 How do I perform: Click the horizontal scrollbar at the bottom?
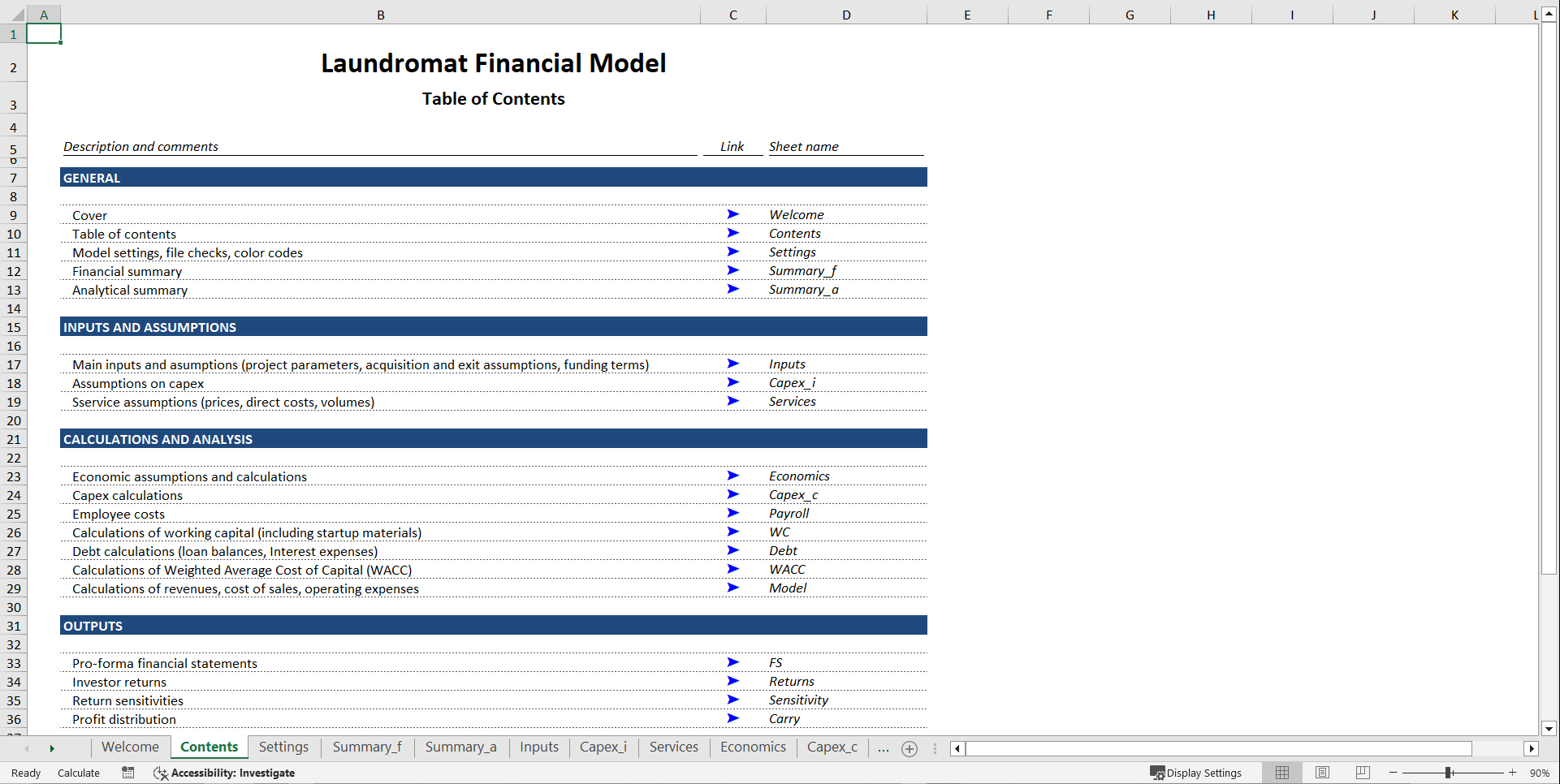tap(1218, 748)
